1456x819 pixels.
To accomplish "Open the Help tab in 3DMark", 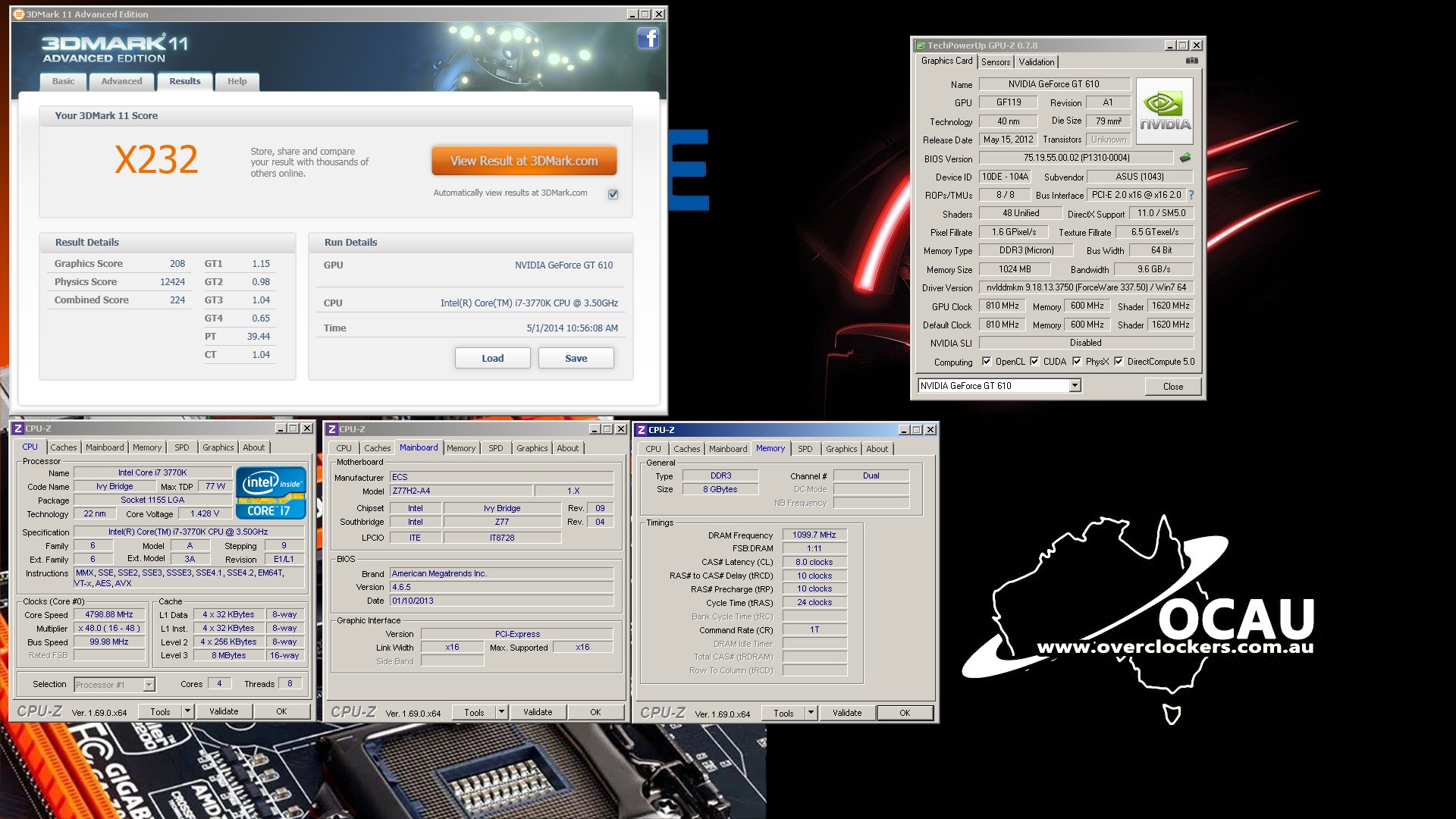I will click(x=237, y=81).
